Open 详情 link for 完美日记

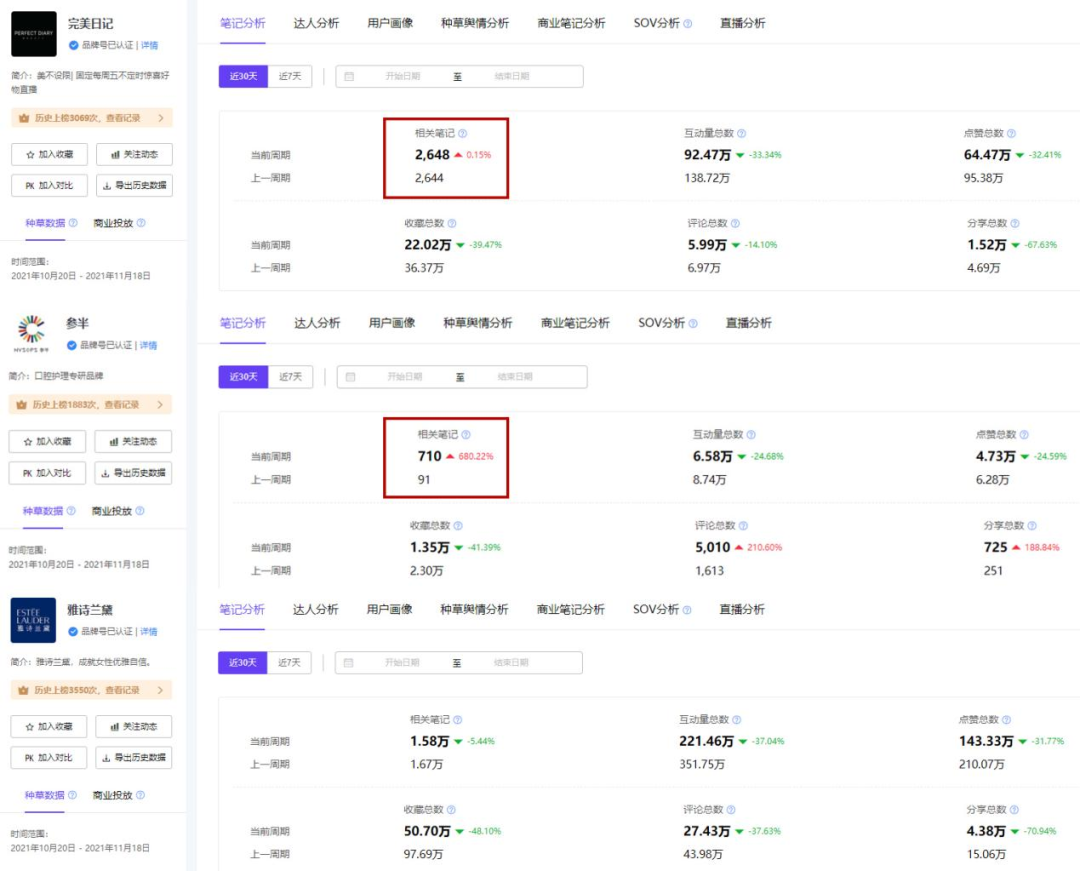point(149,45)
